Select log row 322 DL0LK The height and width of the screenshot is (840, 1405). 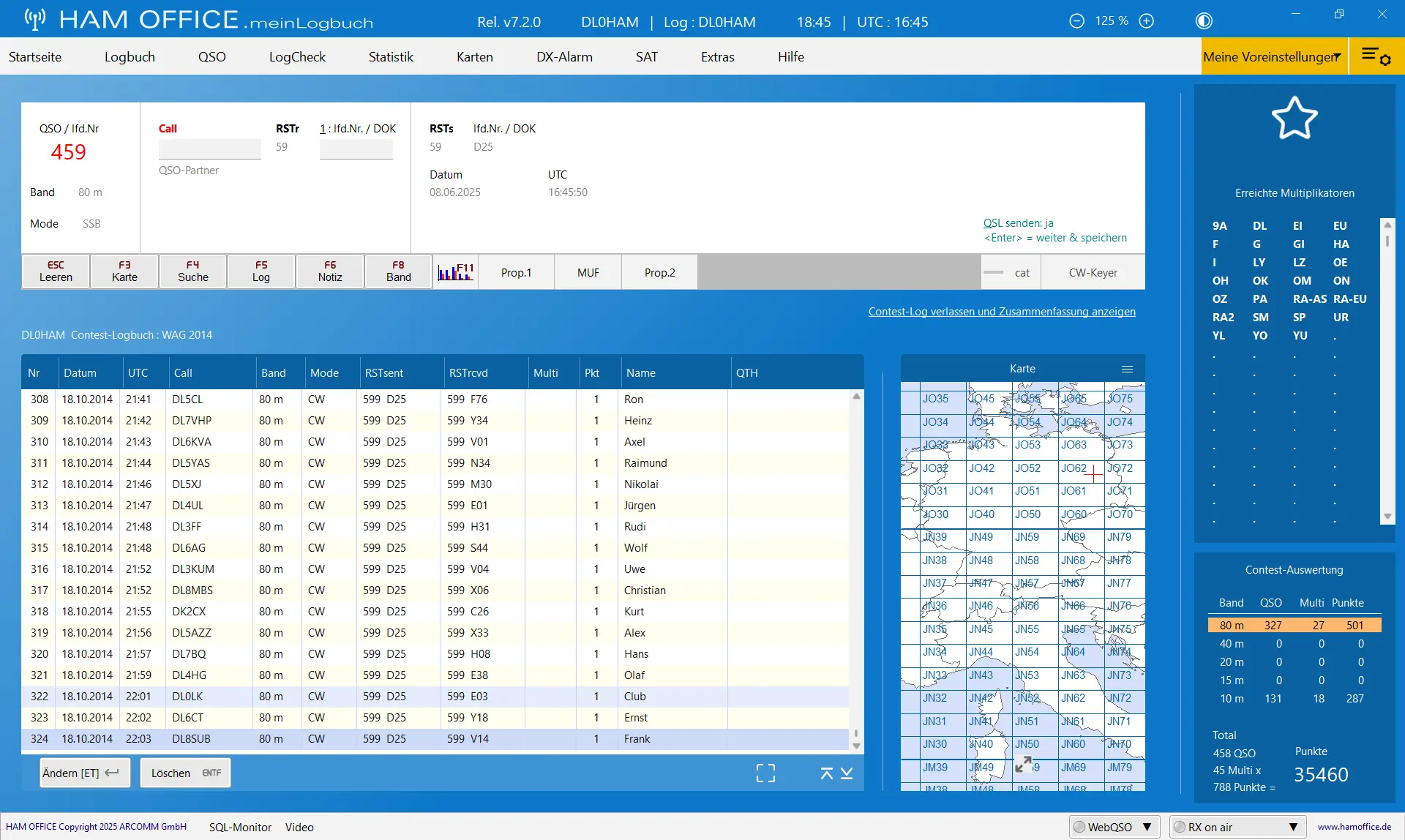pos(435,697)
